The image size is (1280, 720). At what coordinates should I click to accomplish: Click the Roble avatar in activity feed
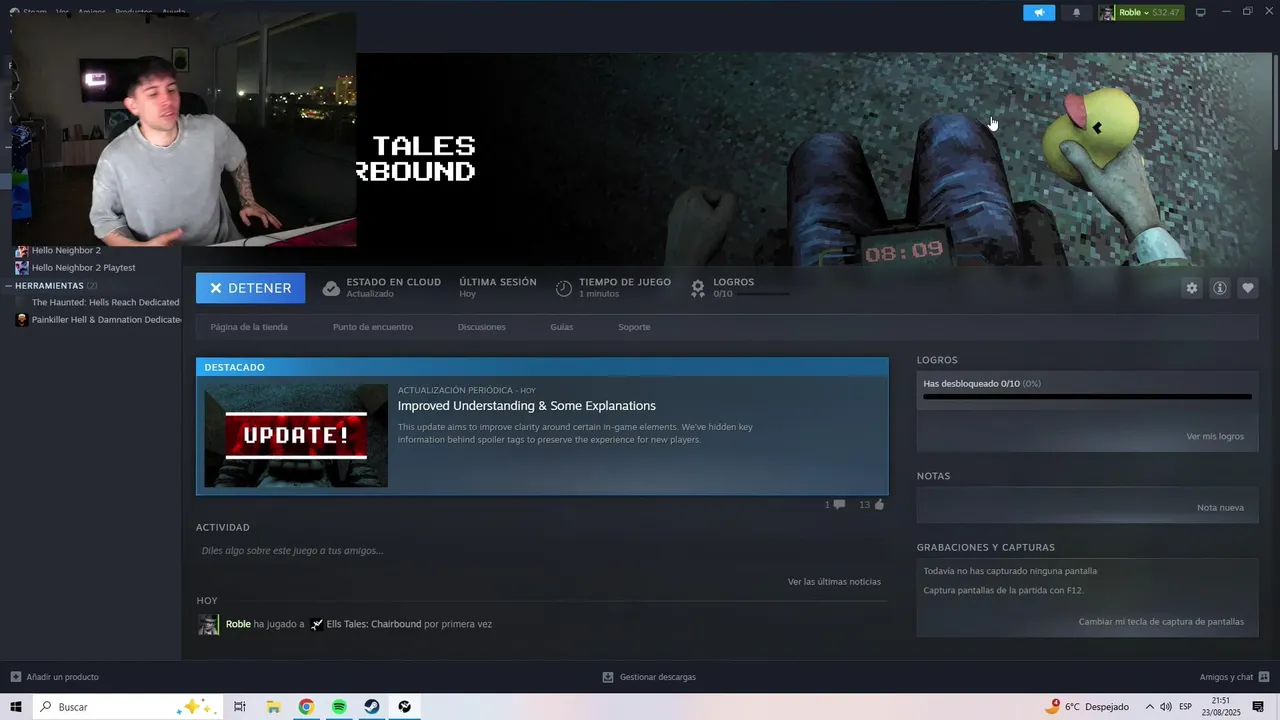tap(208, 625)
